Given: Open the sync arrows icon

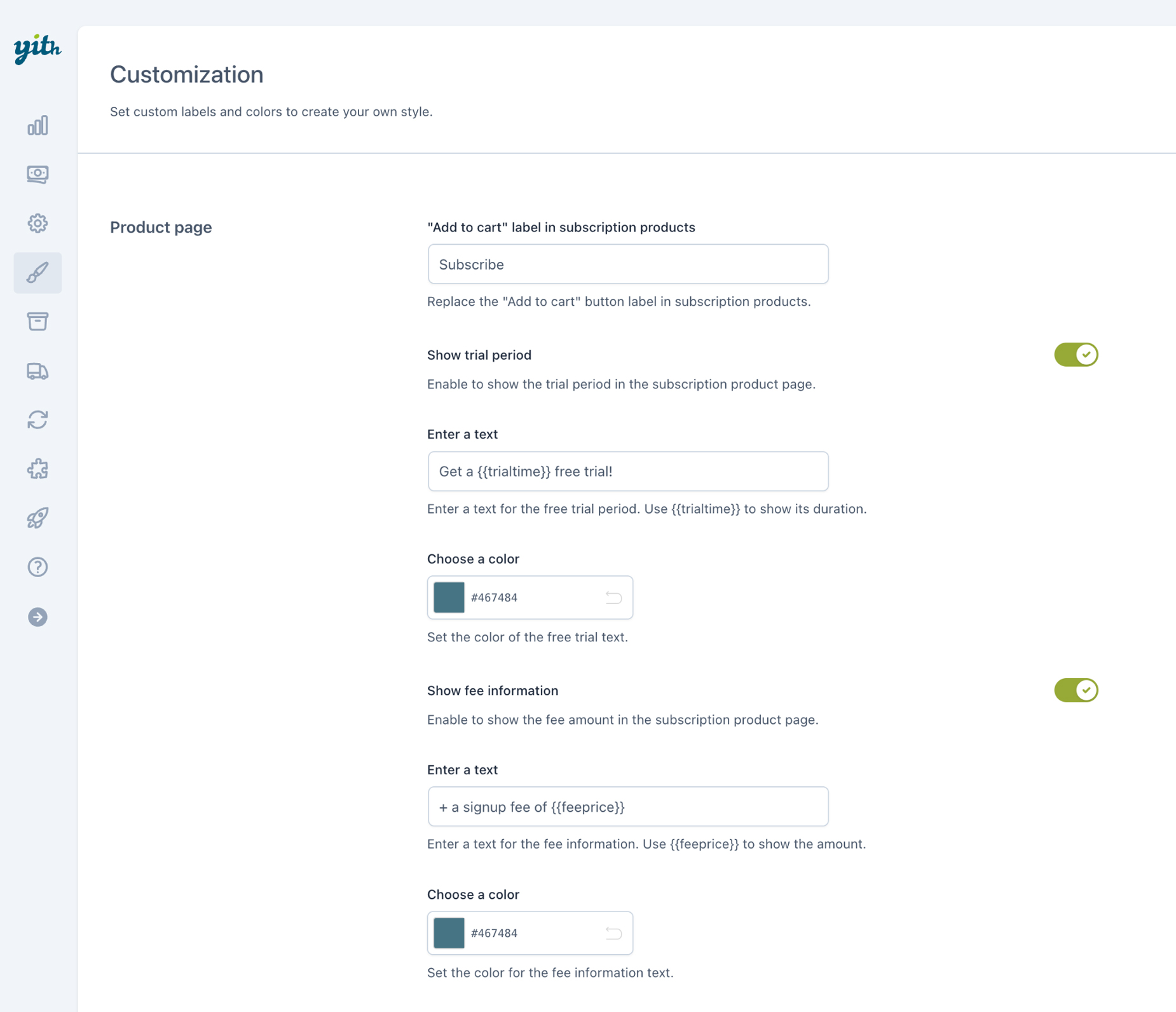Looking at the screenshot, I should (x=38, y=420).
